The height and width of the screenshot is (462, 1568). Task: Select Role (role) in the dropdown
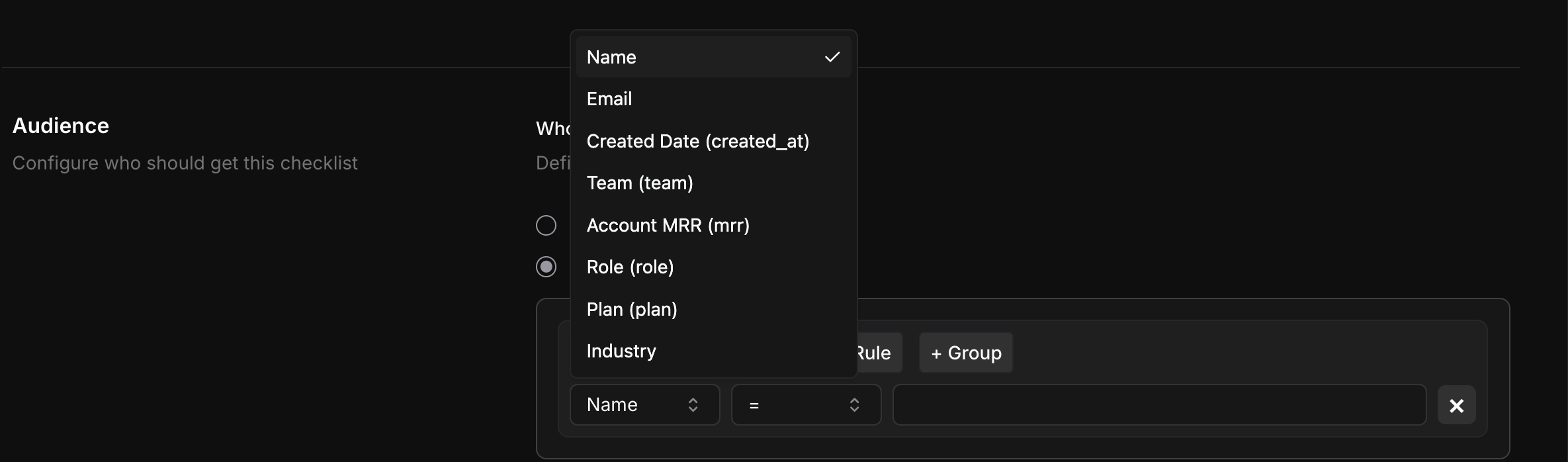(x=630, y=267)
